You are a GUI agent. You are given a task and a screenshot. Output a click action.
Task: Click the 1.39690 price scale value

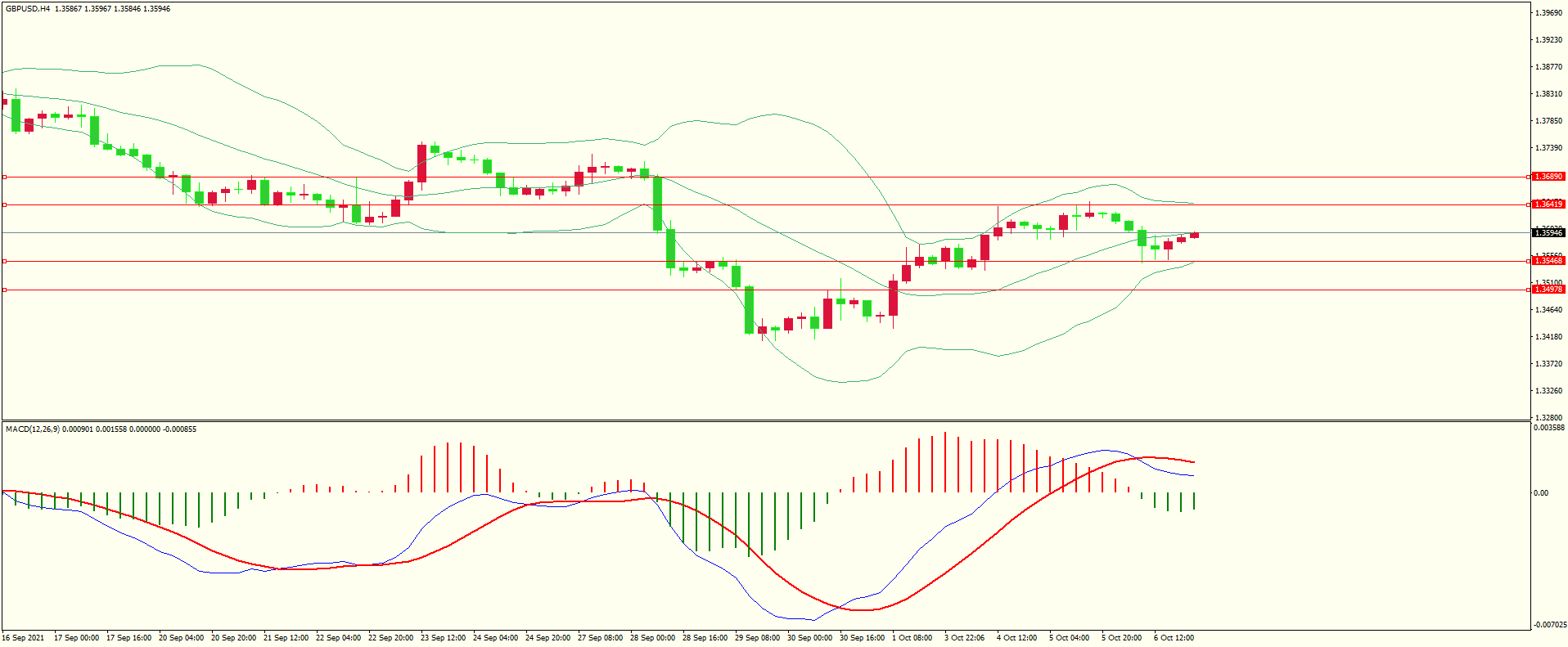pyautogui.click(x=1548, y=13)
